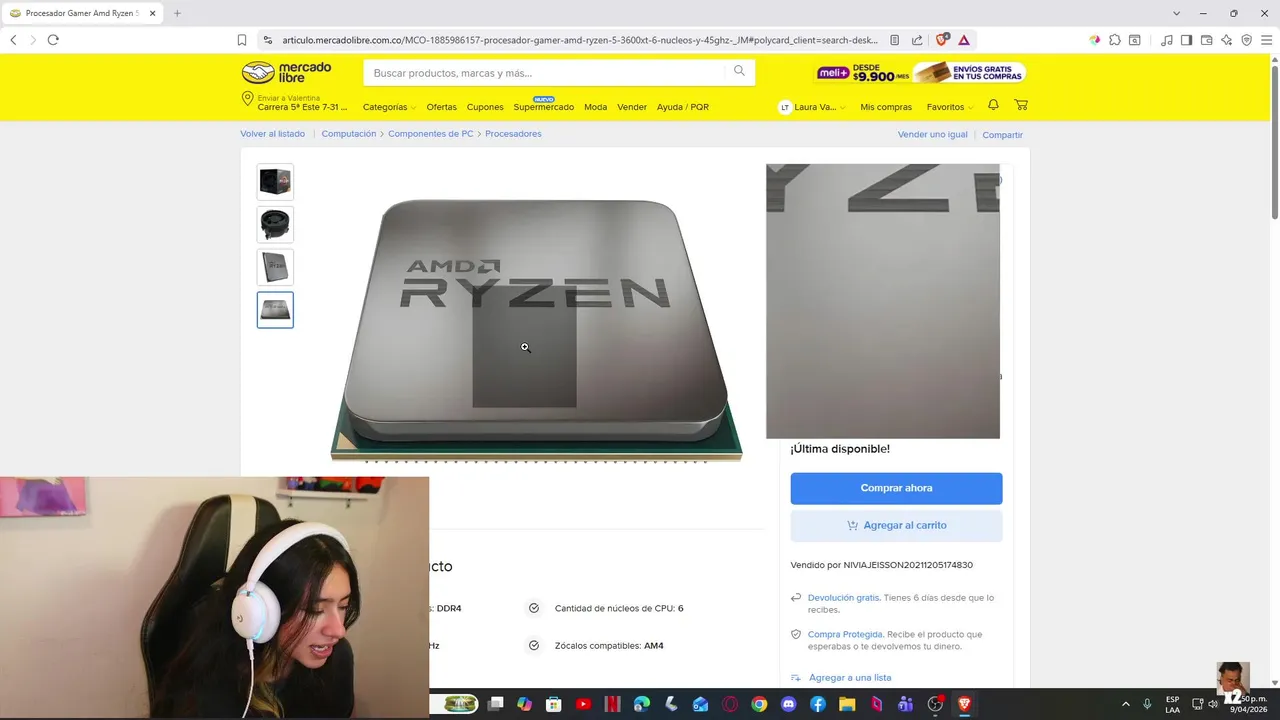Image resolution: width=1280 pixels, height=720 pixels.
Task: Go back to previous page
Action: pyautogui.click(x=13, y=40)
